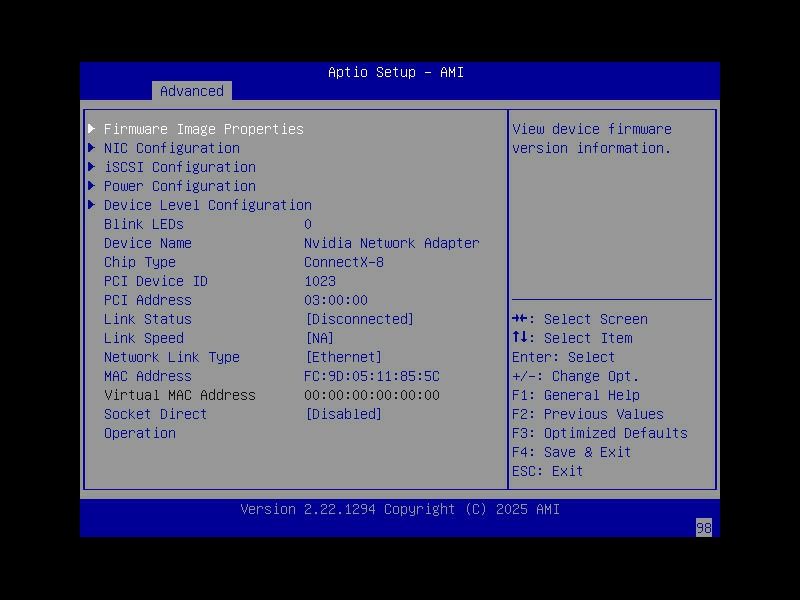Click arrow beside Power Configuration
The width and height of the screenshot is (800, 600).
pyautogui.click(x=92, y=185)
